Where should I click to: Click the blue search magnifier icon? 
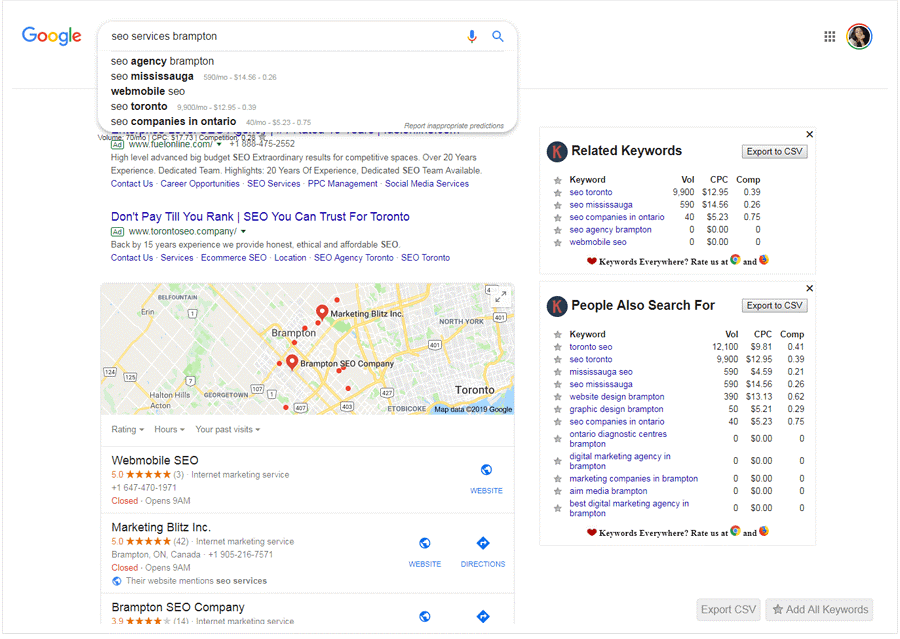498,37
